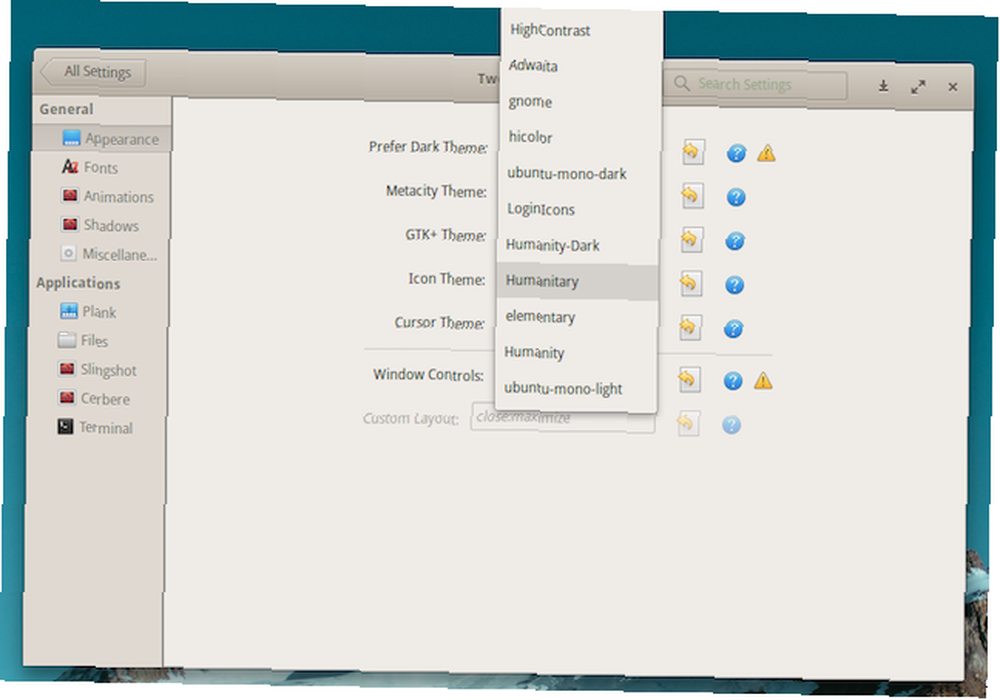Reset the Prefer Dark Theme setting
Image resolution: width=1000 pixels, height=700 pixels.
coord(693,152)
